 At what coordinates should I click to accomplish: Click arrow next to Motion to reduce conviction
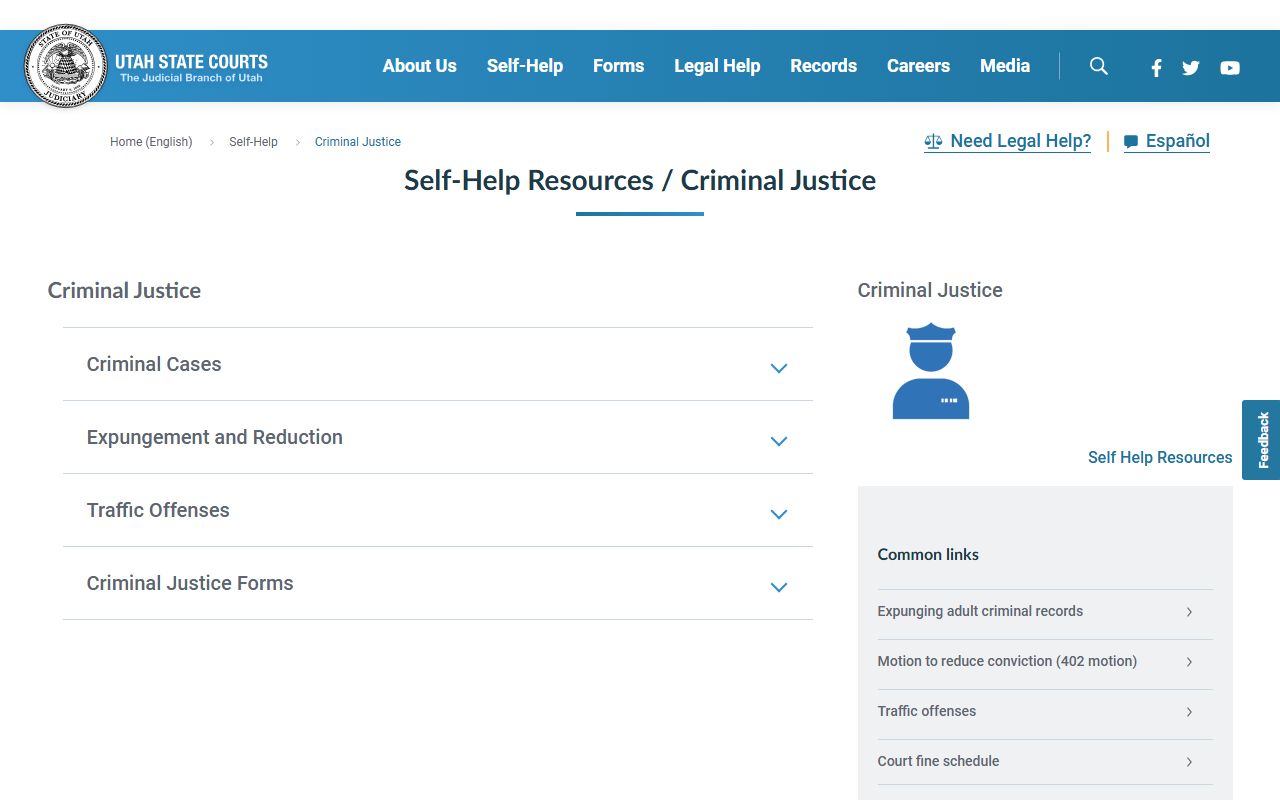pyautogui.click(x=1189, y=662)
